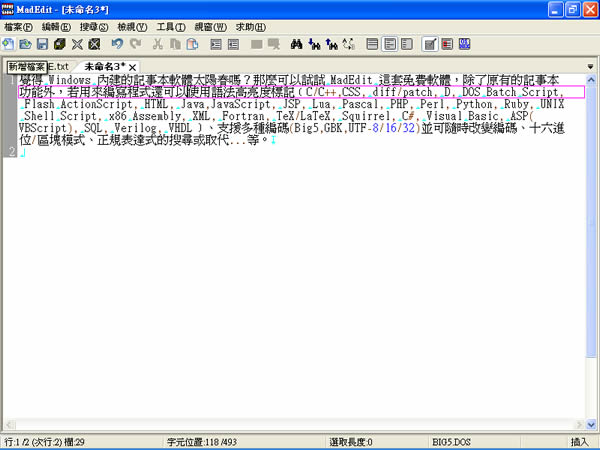Click the word Verilog in the text
This screenshot has height=450, width=600.
(x=135, y=128)
